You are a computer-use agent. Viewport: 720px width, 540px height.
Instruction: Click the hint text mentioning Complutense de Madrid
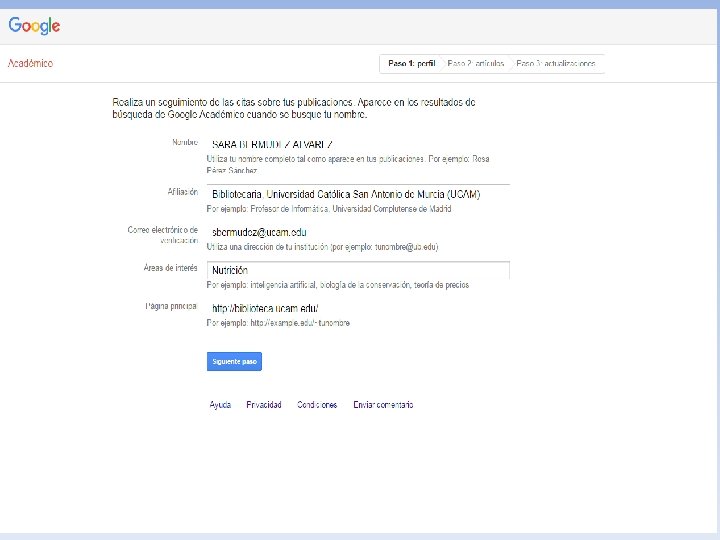pos(329,208)
